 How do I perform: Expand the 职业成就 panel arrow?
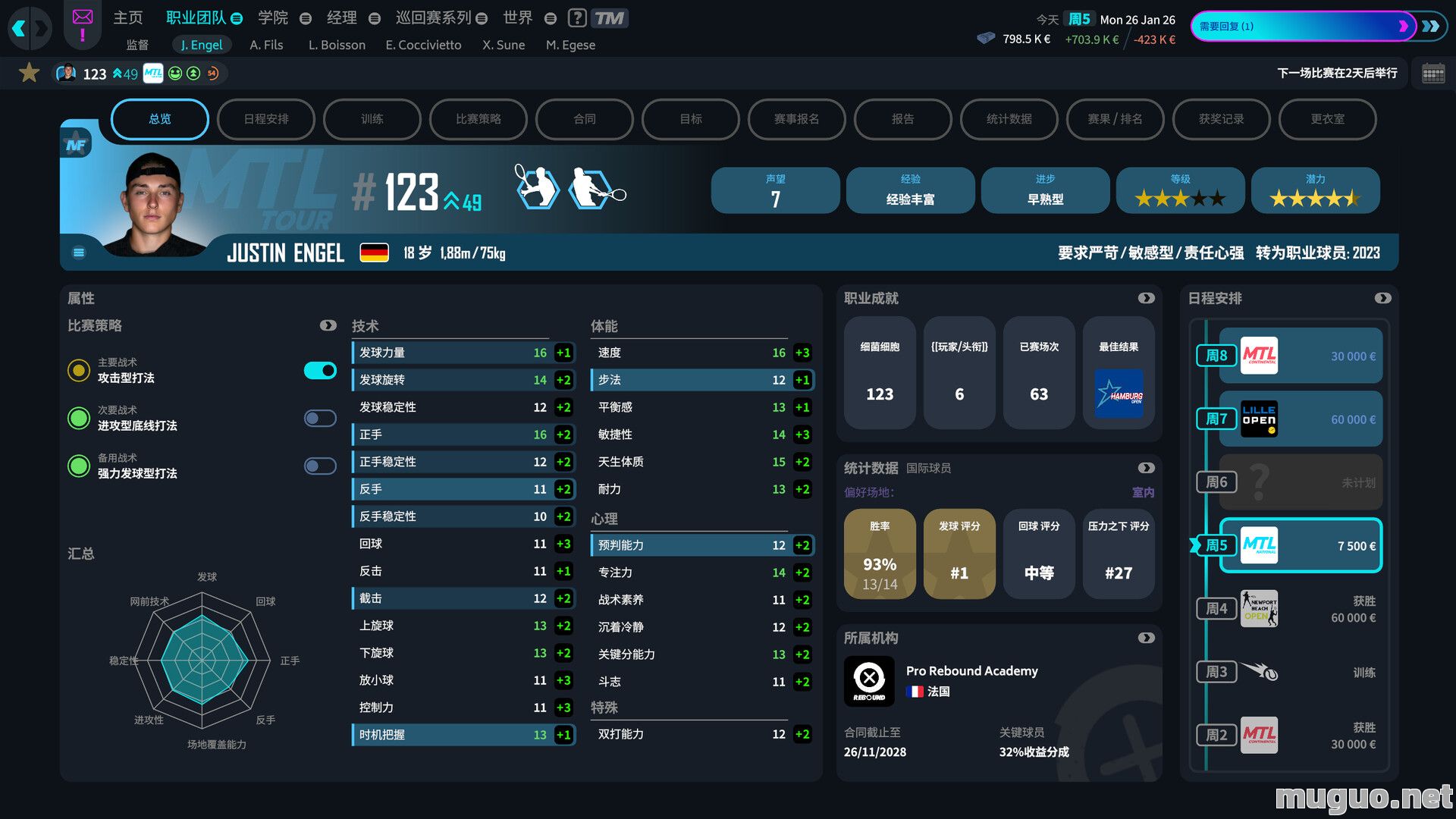(1146, 298)
